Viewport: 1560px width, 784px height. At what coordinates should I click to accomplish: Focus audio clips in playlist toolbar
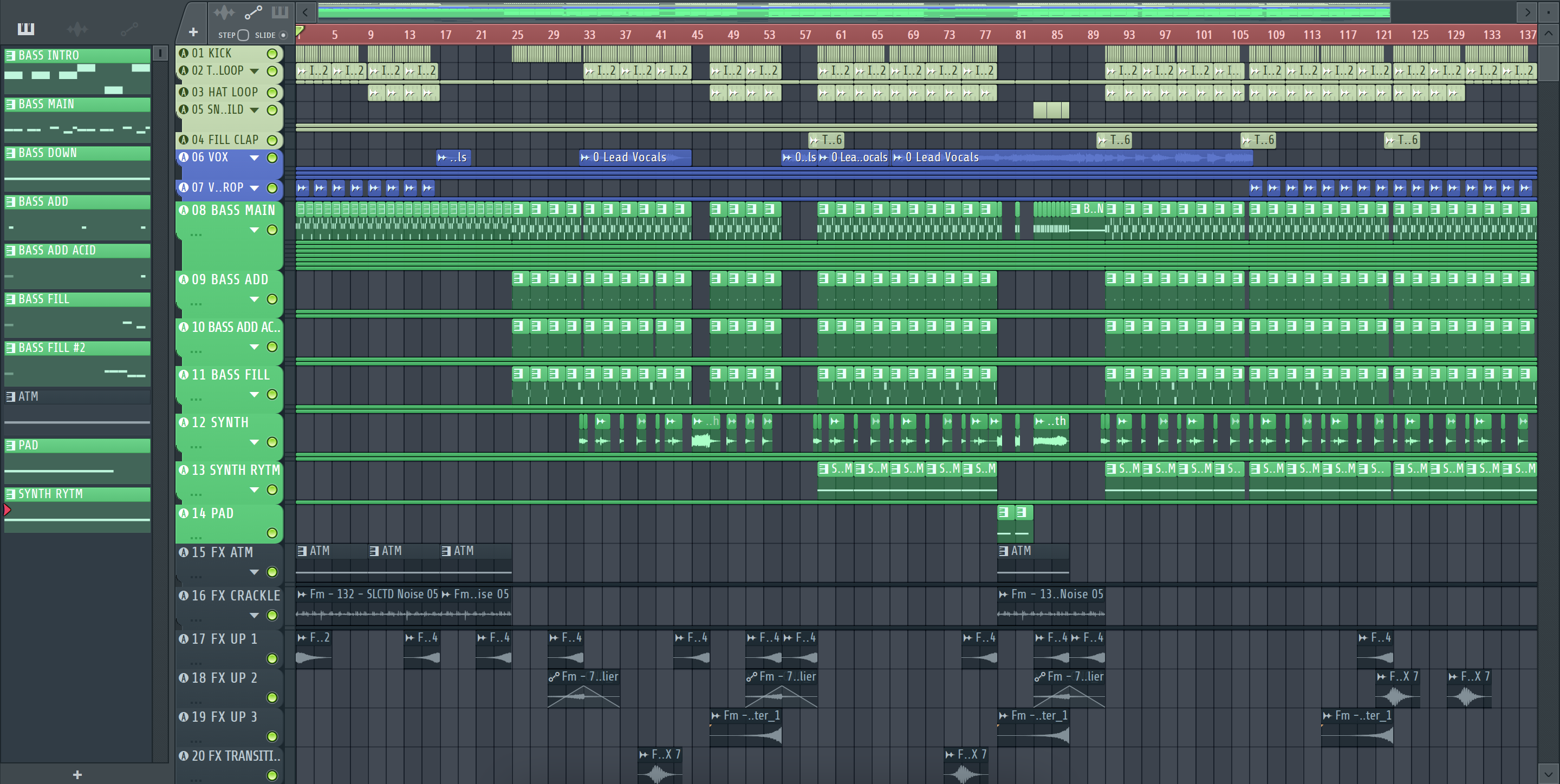pos(224,12)
